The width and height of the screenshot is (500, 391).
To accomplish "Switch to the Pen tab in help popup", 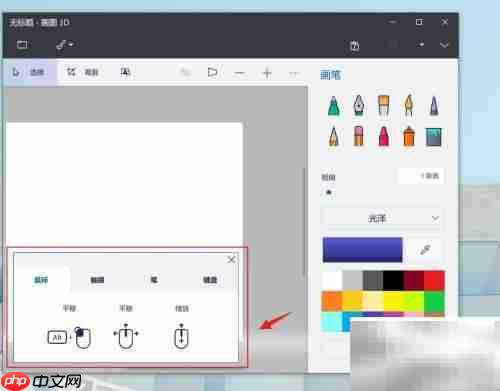I will [154, 280].
